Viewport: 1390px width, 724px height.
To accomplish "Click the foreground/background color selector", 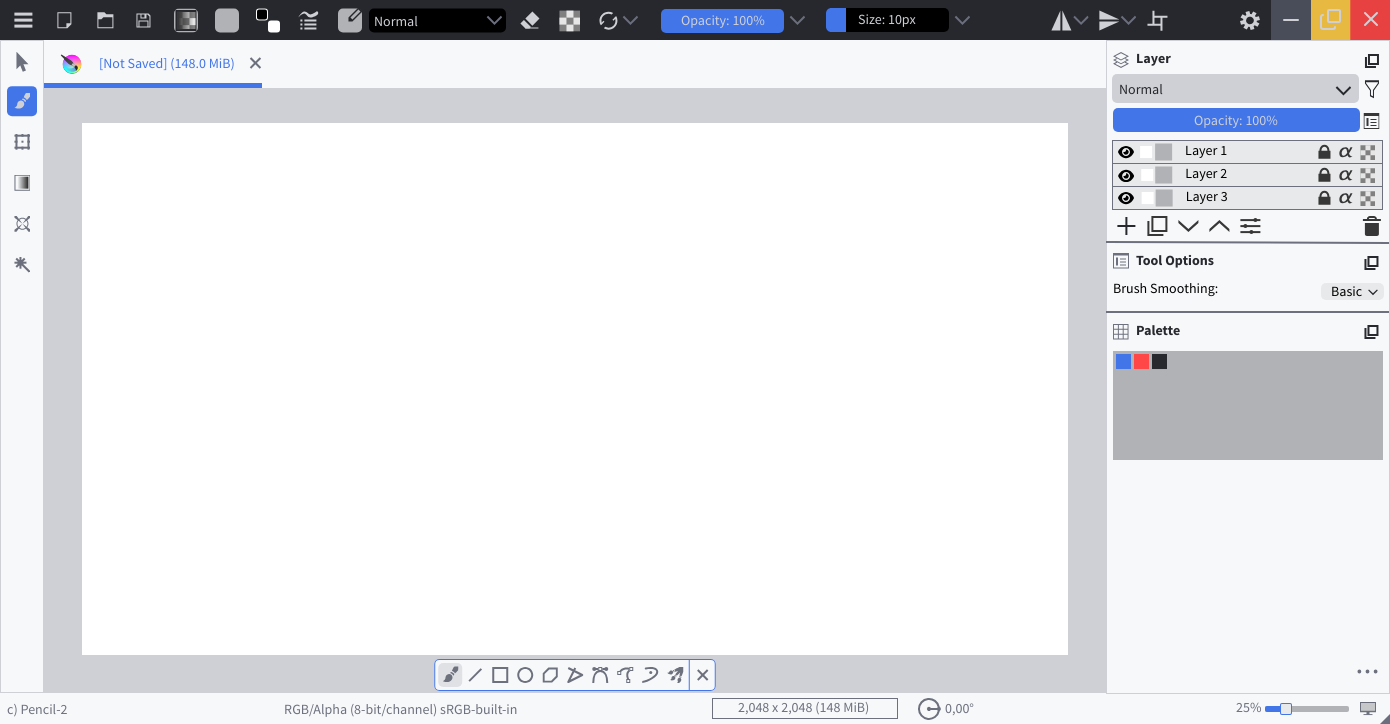I will click(267, 20).
